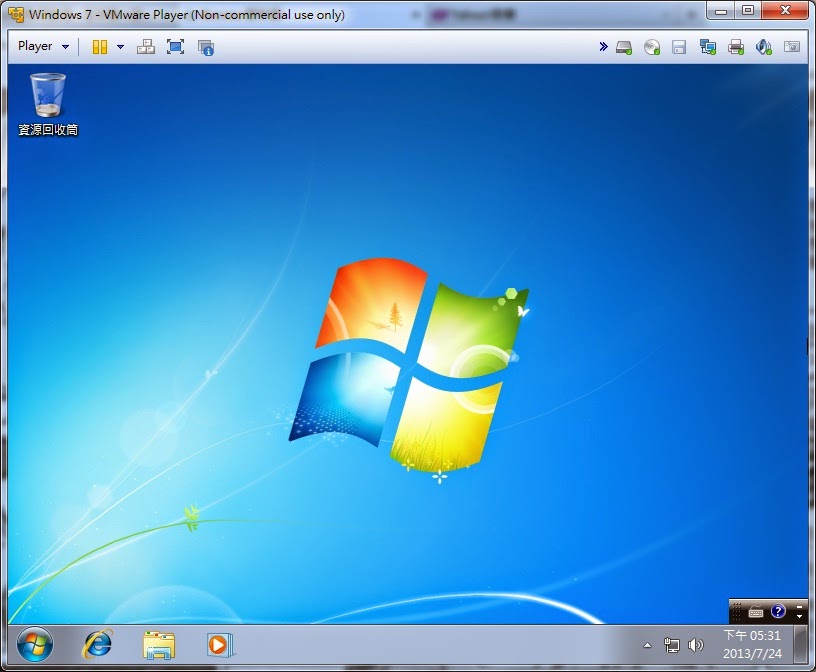
Task: Click the floppy drive device icon
Action: (x=679, y=47)
